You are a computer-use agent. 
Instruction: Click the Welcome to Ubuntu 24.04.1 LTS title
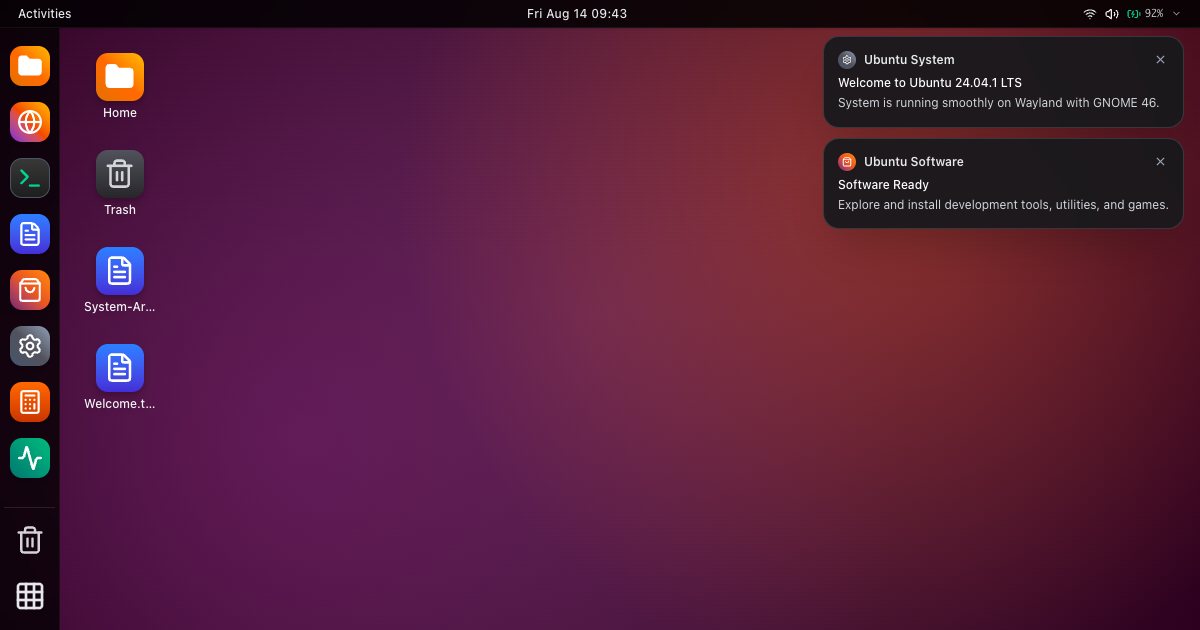930,83
